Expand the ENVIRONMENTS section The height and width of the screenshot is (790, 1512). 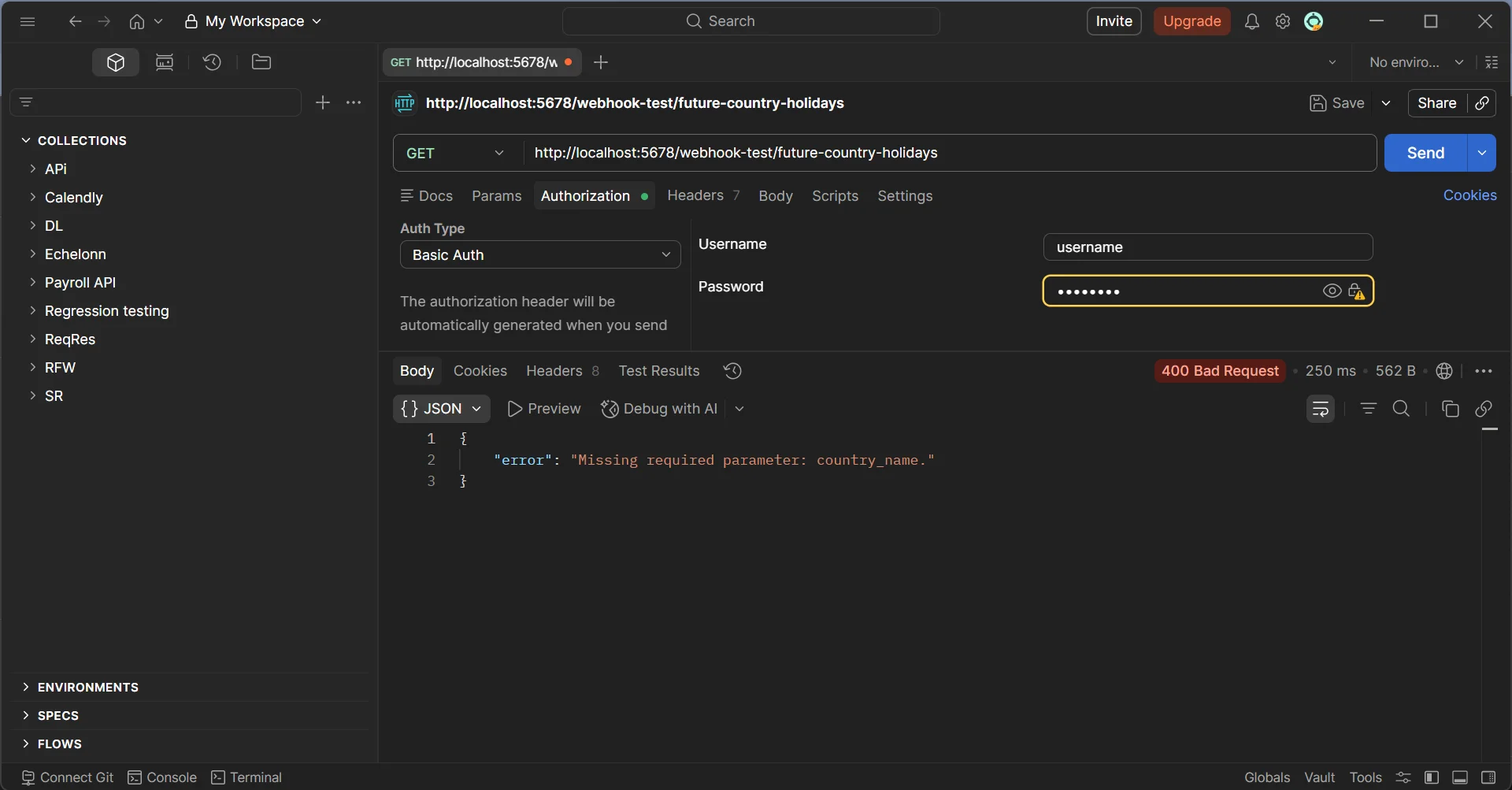[26, 687]
